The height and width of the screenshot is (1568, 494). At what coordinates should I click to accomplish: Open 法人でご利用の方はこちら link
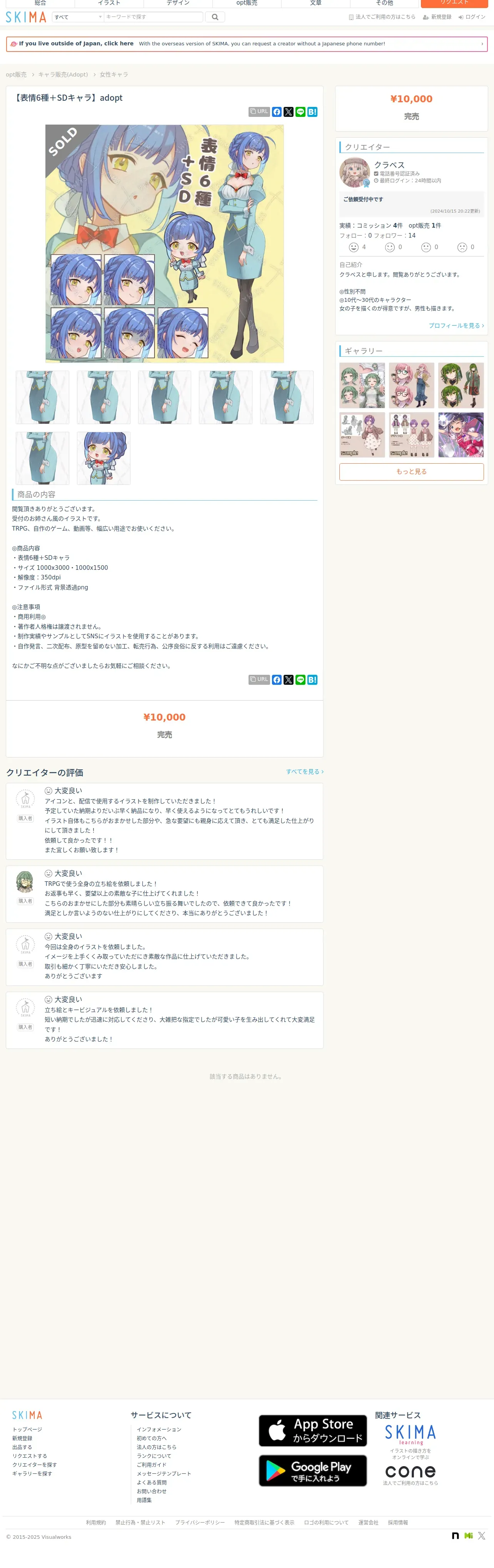382,17
